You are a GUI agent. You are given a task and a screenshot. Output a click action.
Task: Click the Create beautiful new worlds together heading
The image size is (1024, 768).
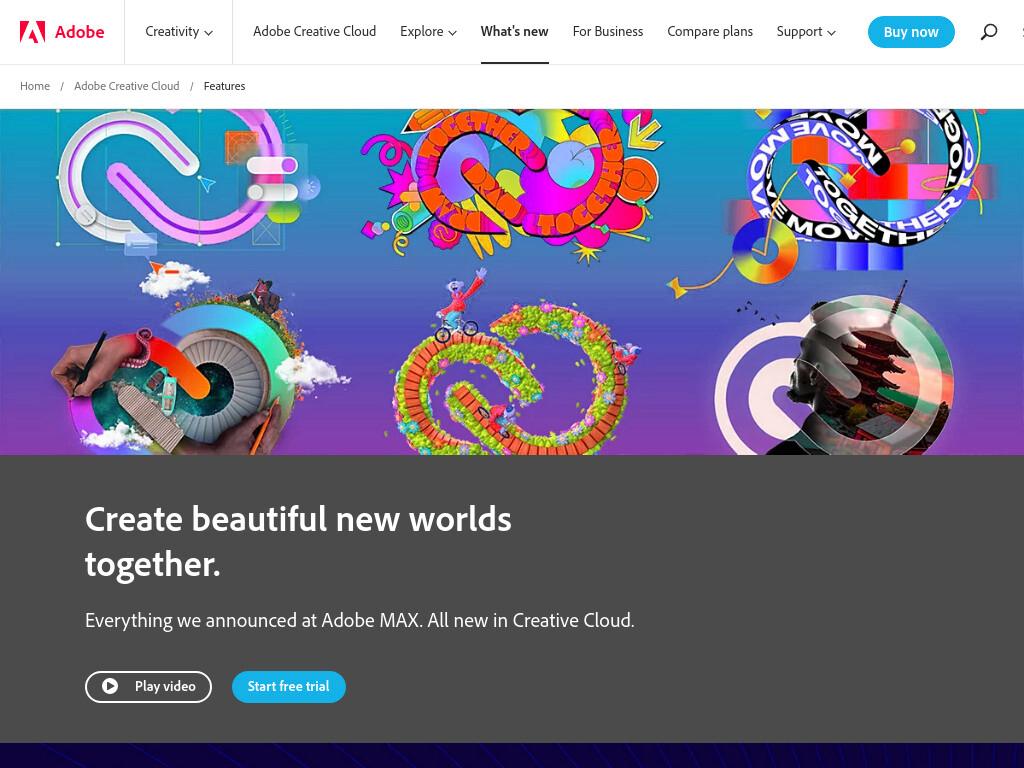[298, 541]
